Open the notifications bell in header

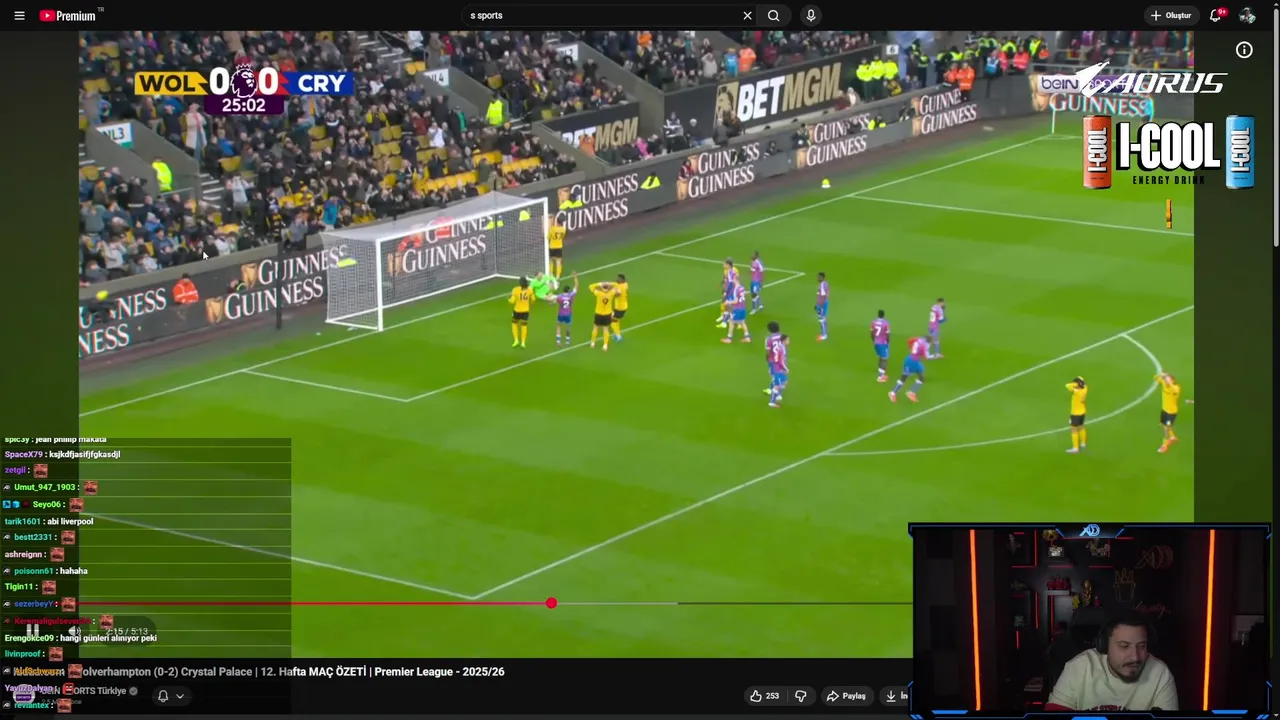[1216, 15]
